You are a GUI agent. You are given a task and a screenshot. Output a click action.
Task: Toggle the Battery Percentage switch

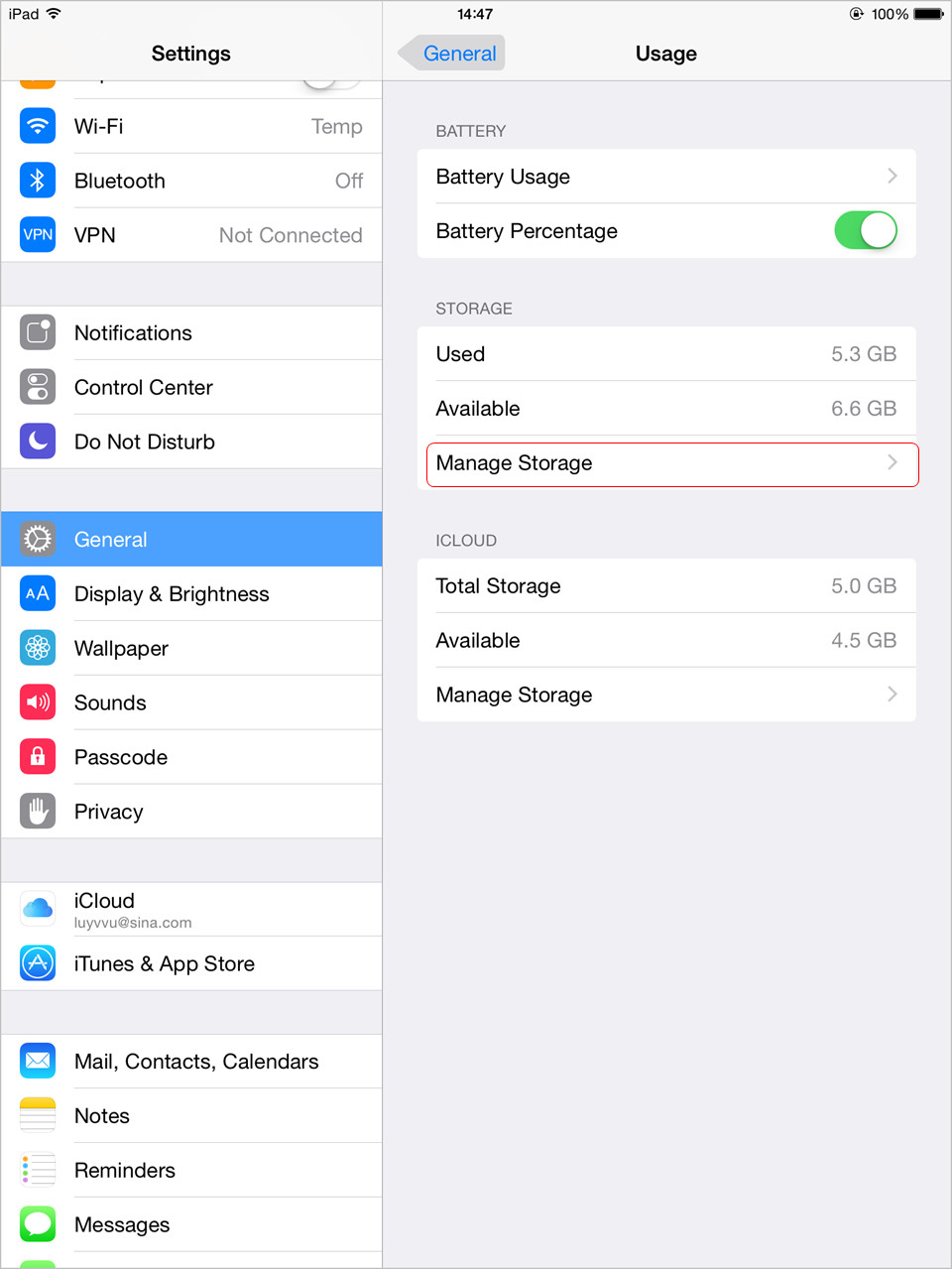click(x=866, y=230)
